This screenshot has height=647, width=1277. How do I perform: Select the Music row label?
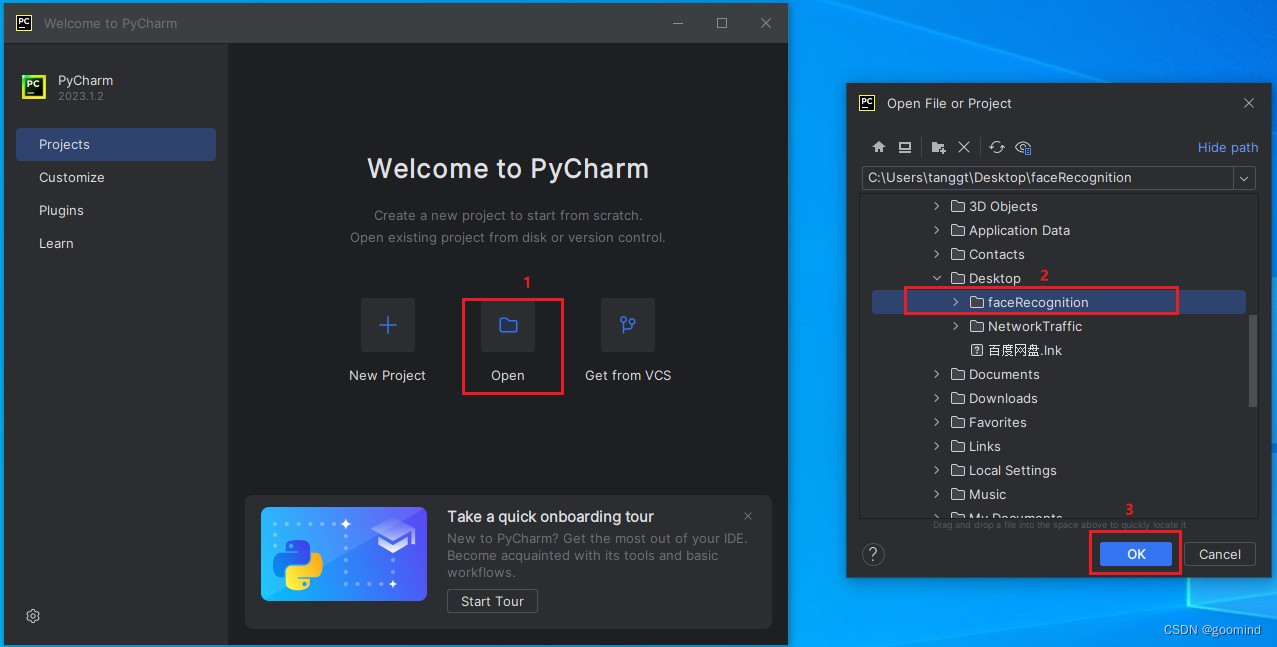(x=988, y=494)
